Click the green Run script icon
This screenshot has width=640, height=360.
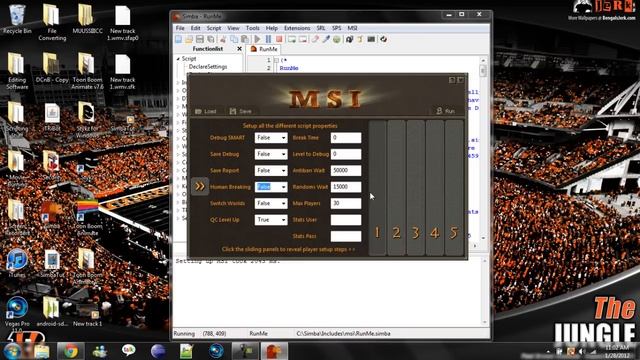[x=258, y=39]
